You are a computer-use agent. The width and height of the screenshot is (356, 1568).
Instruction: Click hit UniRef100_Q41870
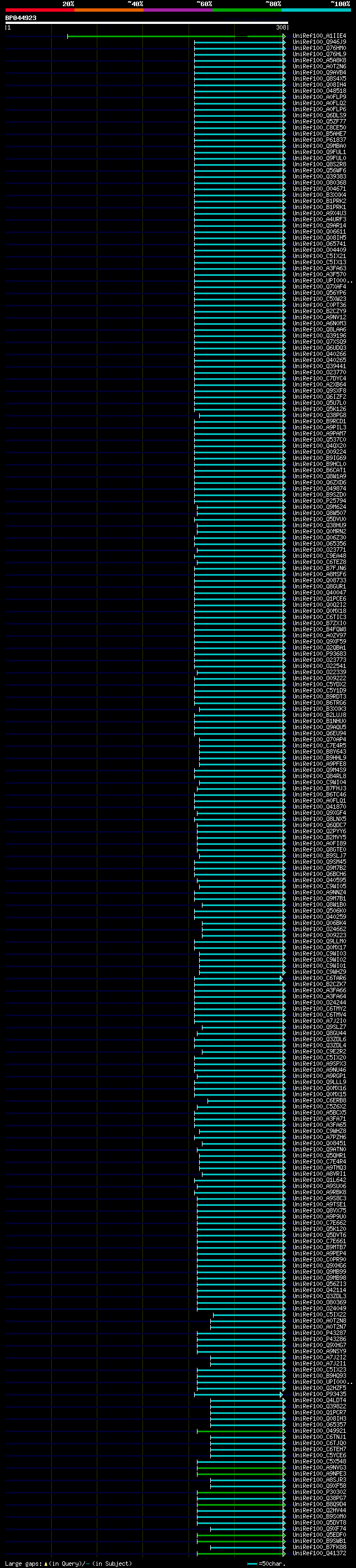319,807
